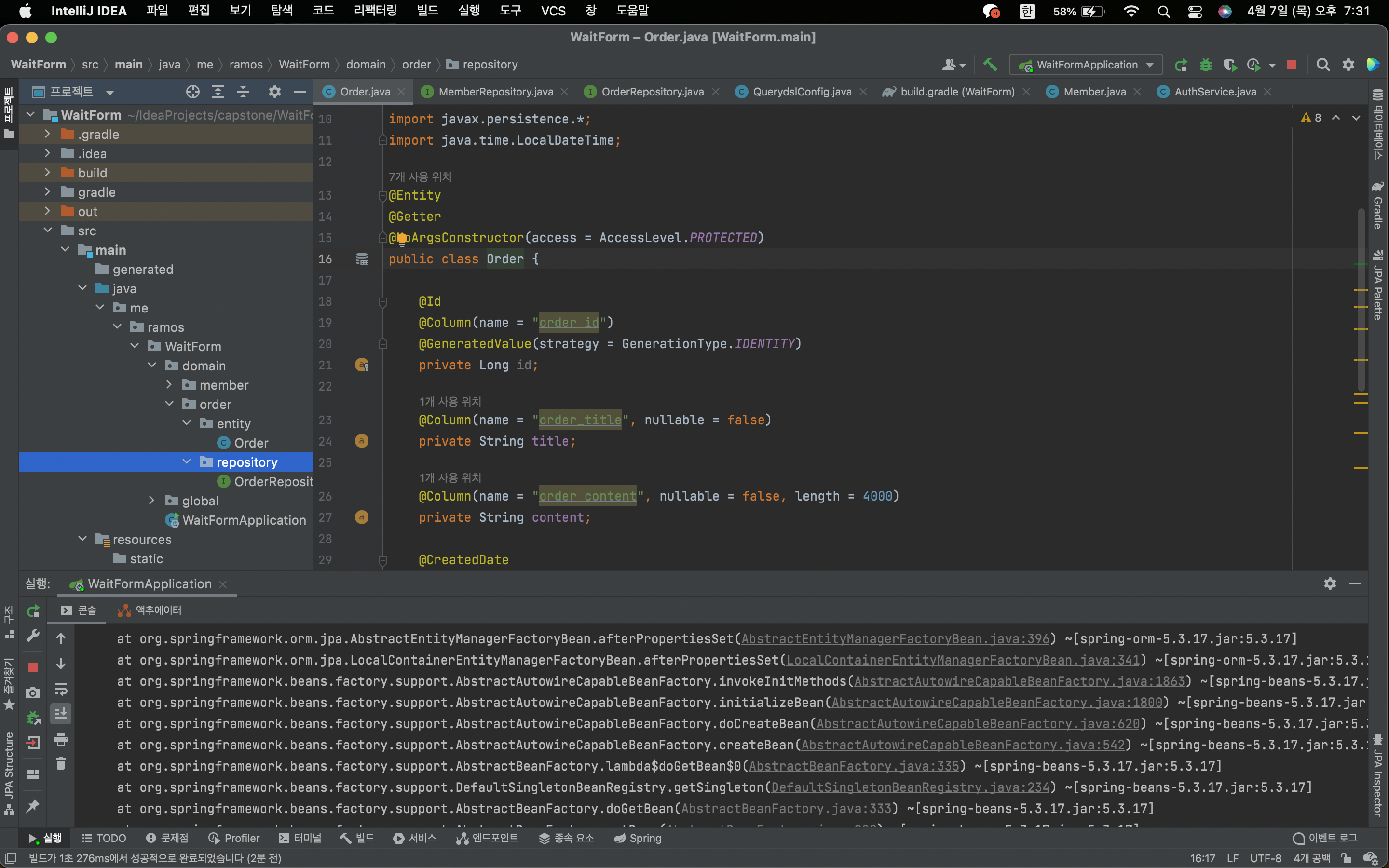The image size is (1389, 868).
Task: Run with coverage using the shield icon
Action: click(1232, 64)
